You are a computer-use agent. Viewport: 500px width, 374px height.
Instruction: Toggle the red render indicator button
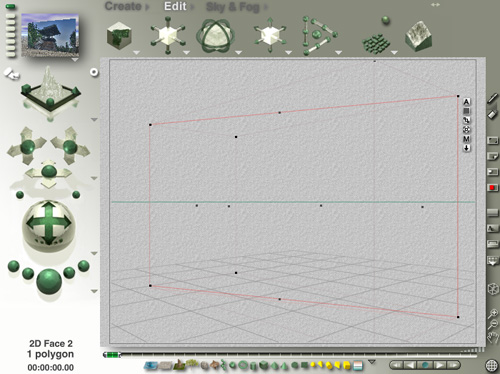[x=492, y=188]
